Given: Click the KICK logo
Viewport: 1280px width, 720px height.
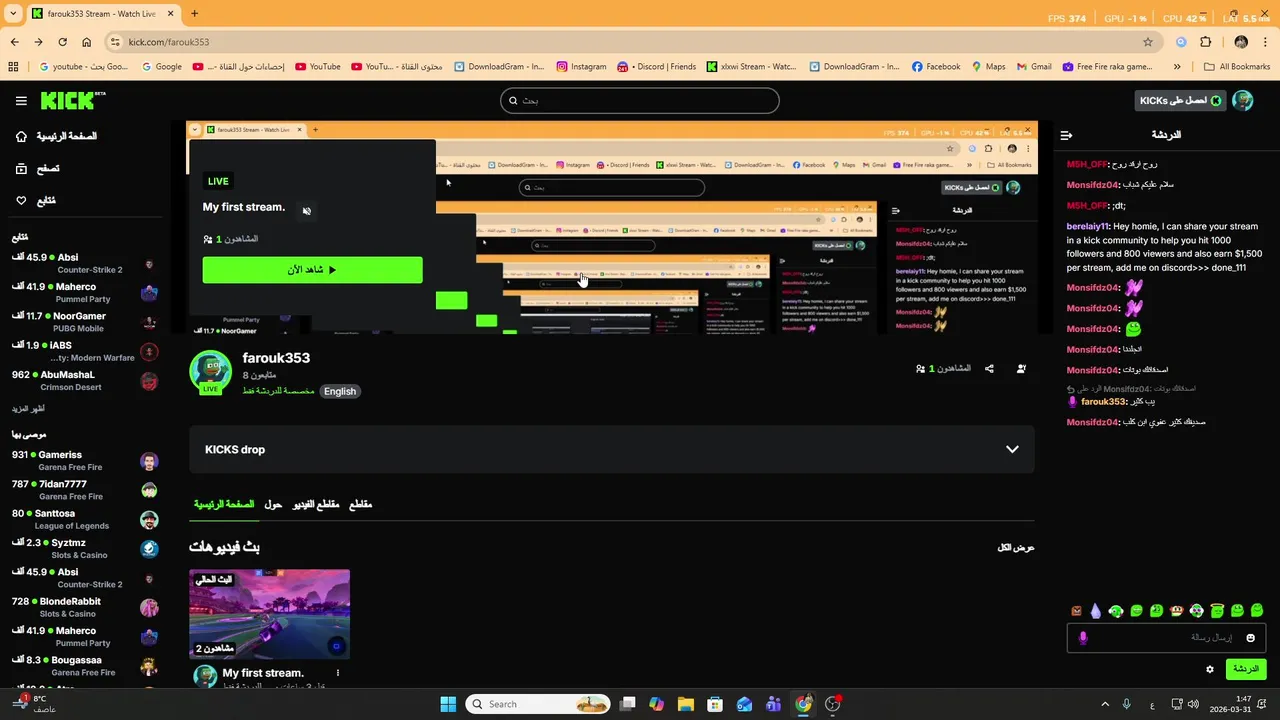Looking at the screenshot, I should pyautogui.click(x=72, y=100).
